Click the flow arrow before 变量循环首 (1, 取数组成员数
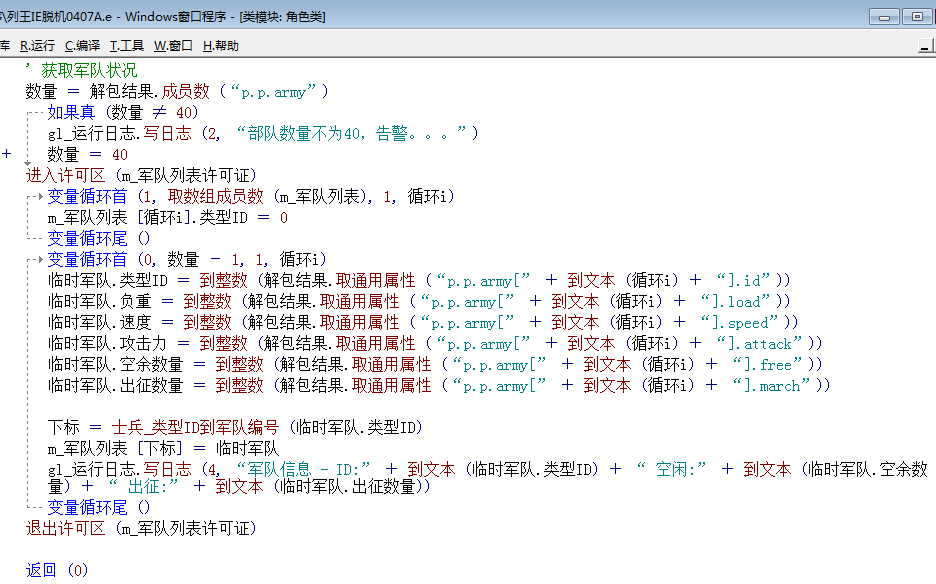936x584 pixels. point(39,197)
